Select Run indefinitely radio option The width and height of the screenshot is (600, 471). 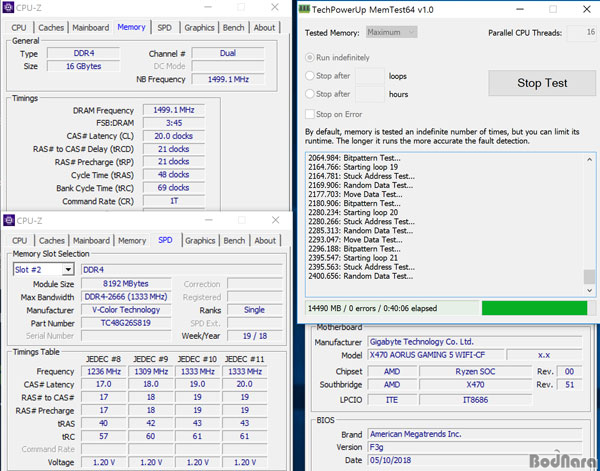point(310,58)
